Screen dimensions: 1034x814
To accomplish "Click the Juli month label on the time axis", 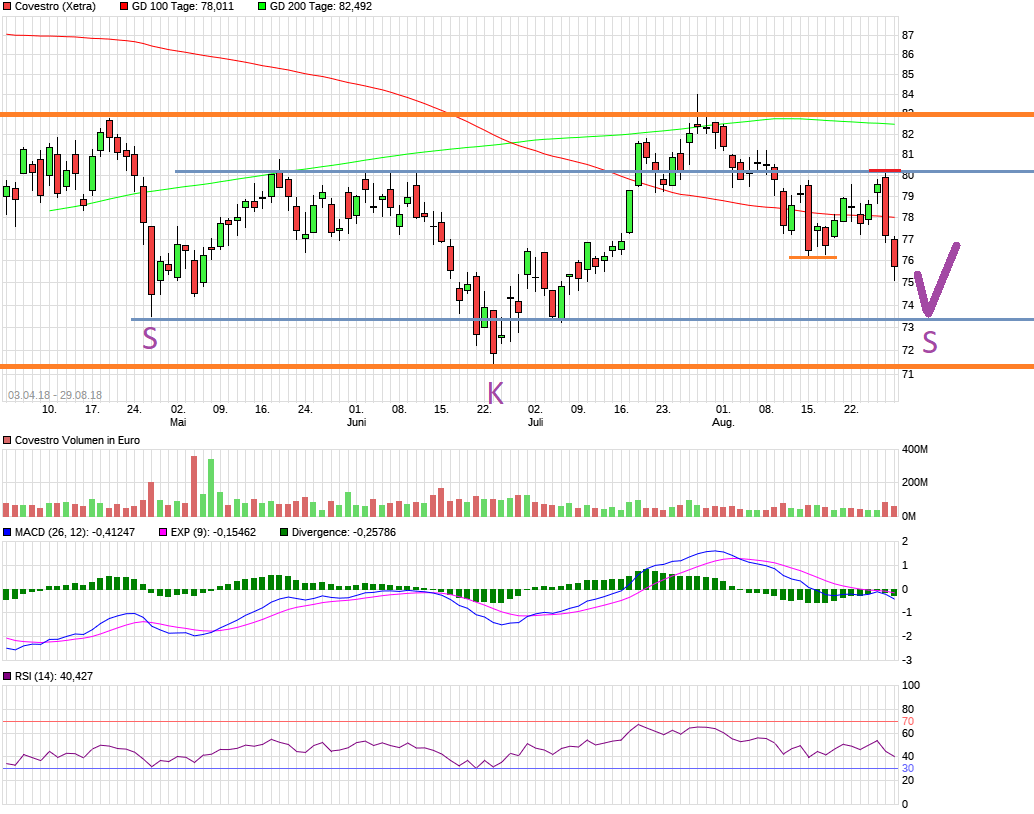I will point(535,422).
